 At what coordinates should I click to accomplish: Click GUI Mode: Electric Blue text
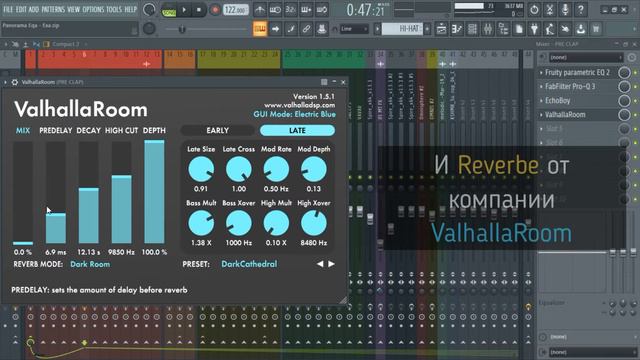point(294,114)
